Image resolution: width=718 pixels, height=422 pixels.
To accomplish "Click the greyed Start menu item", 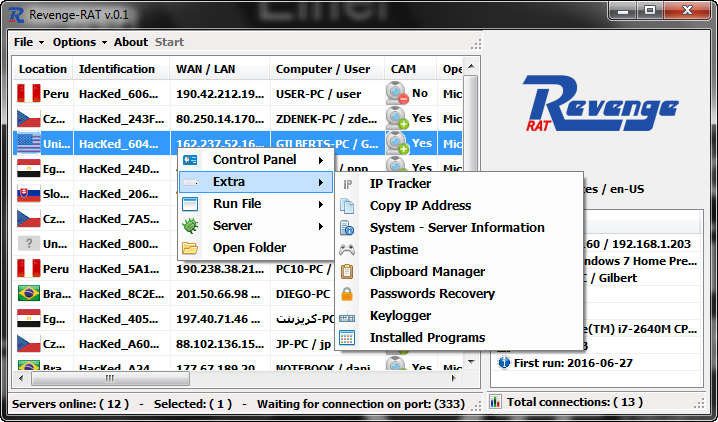I will [x=169, y=42].
